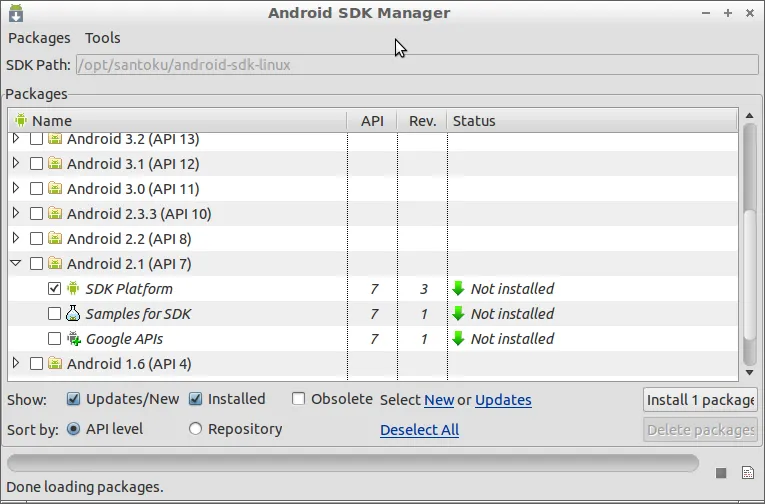Select the Repository sort option
The width and height of the screenshot is (765, 504).
(x=196, y=429)
